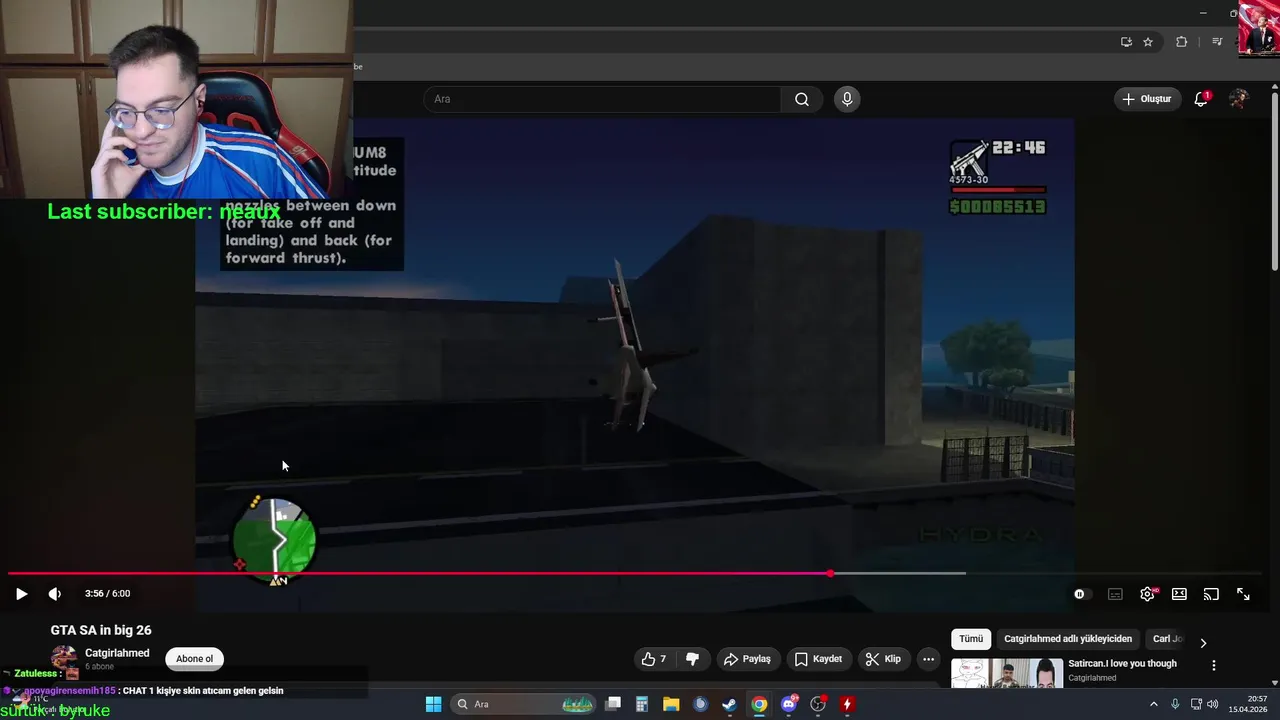This screenshot has width=1280, height=720.
Task: Bookmark the page with Chrome star icon
Action: click(x=1148, y=42)
